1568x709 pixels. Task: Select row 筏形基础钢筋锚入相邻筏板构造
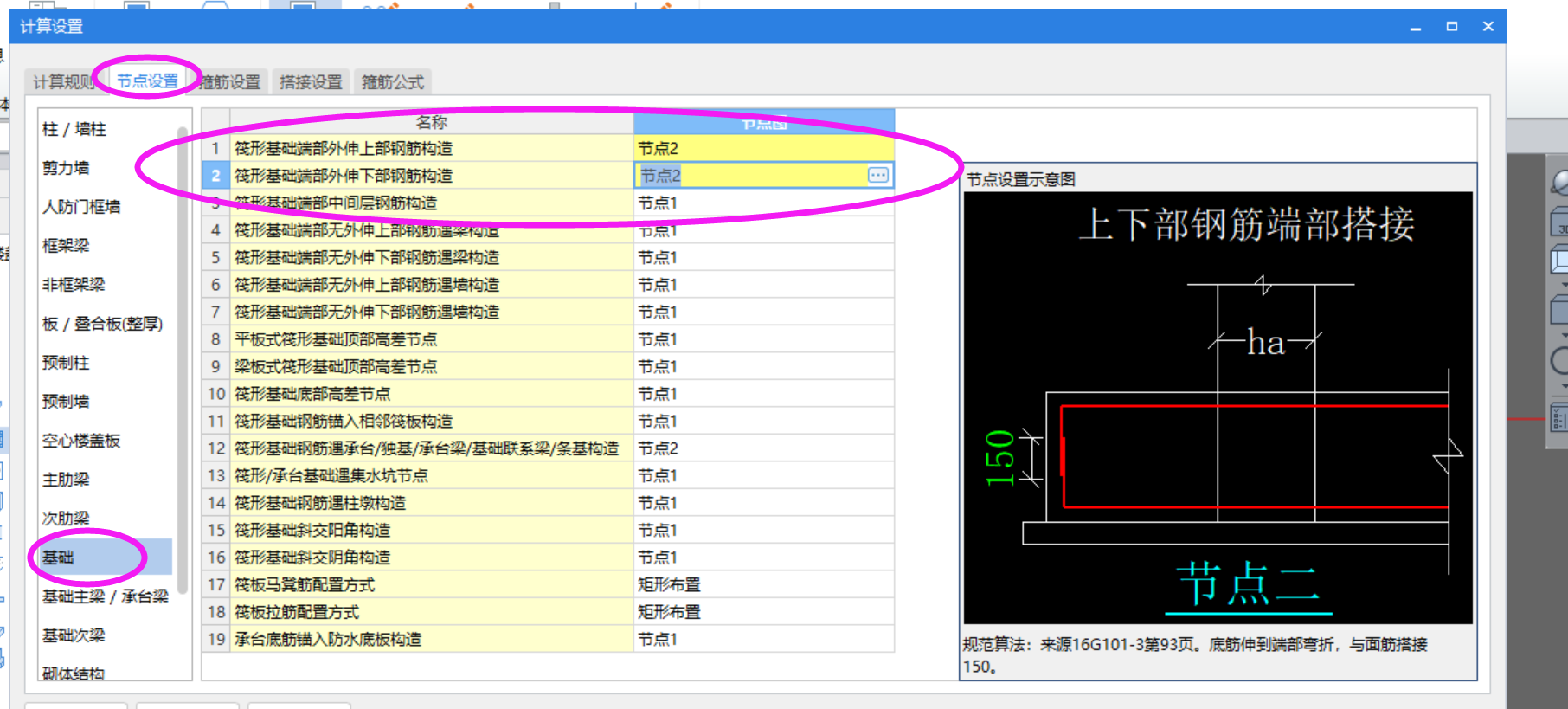(x=431, y=421)
